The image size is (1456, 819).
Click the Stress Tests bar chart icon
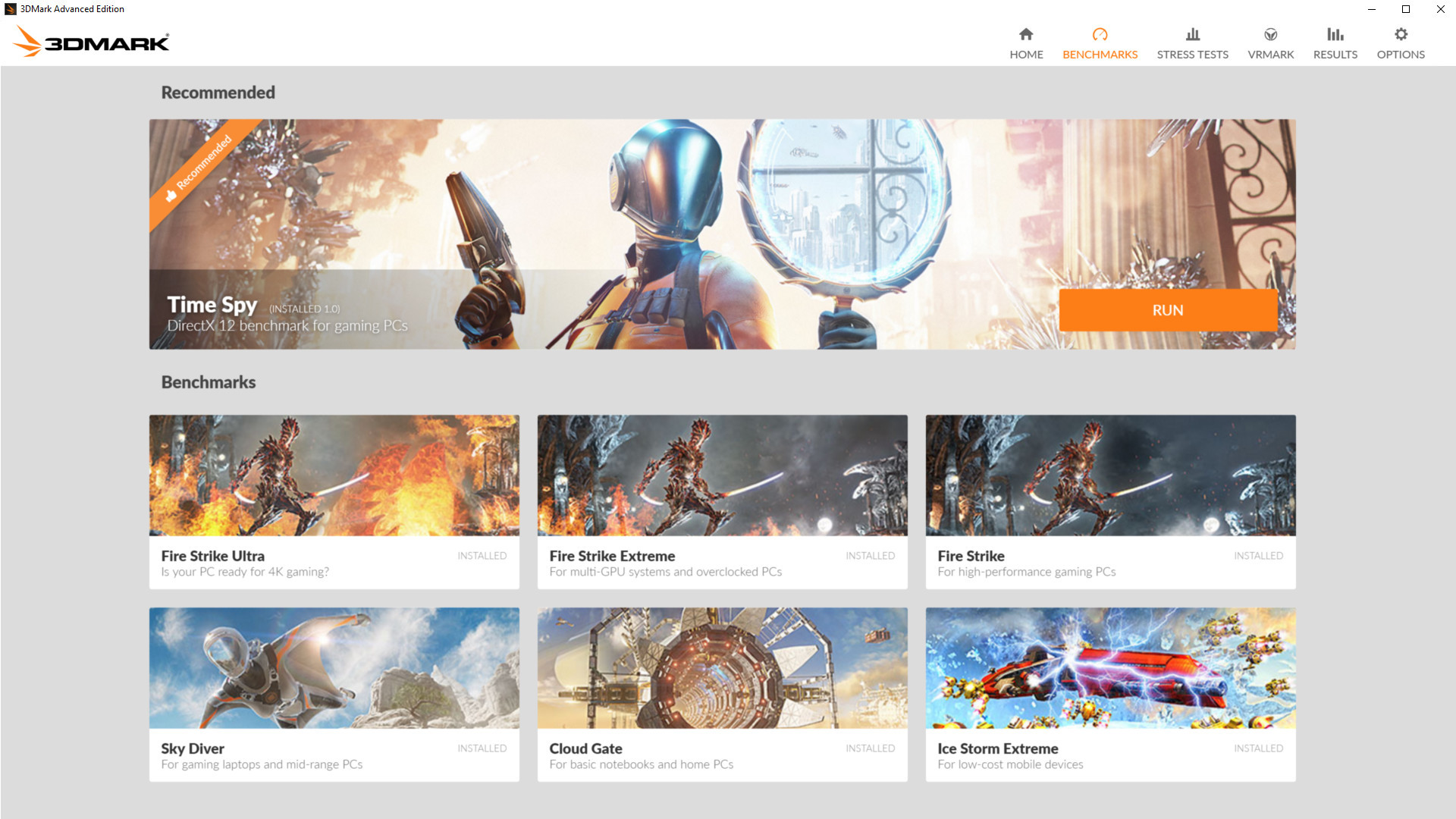(x=1193, y=34)
